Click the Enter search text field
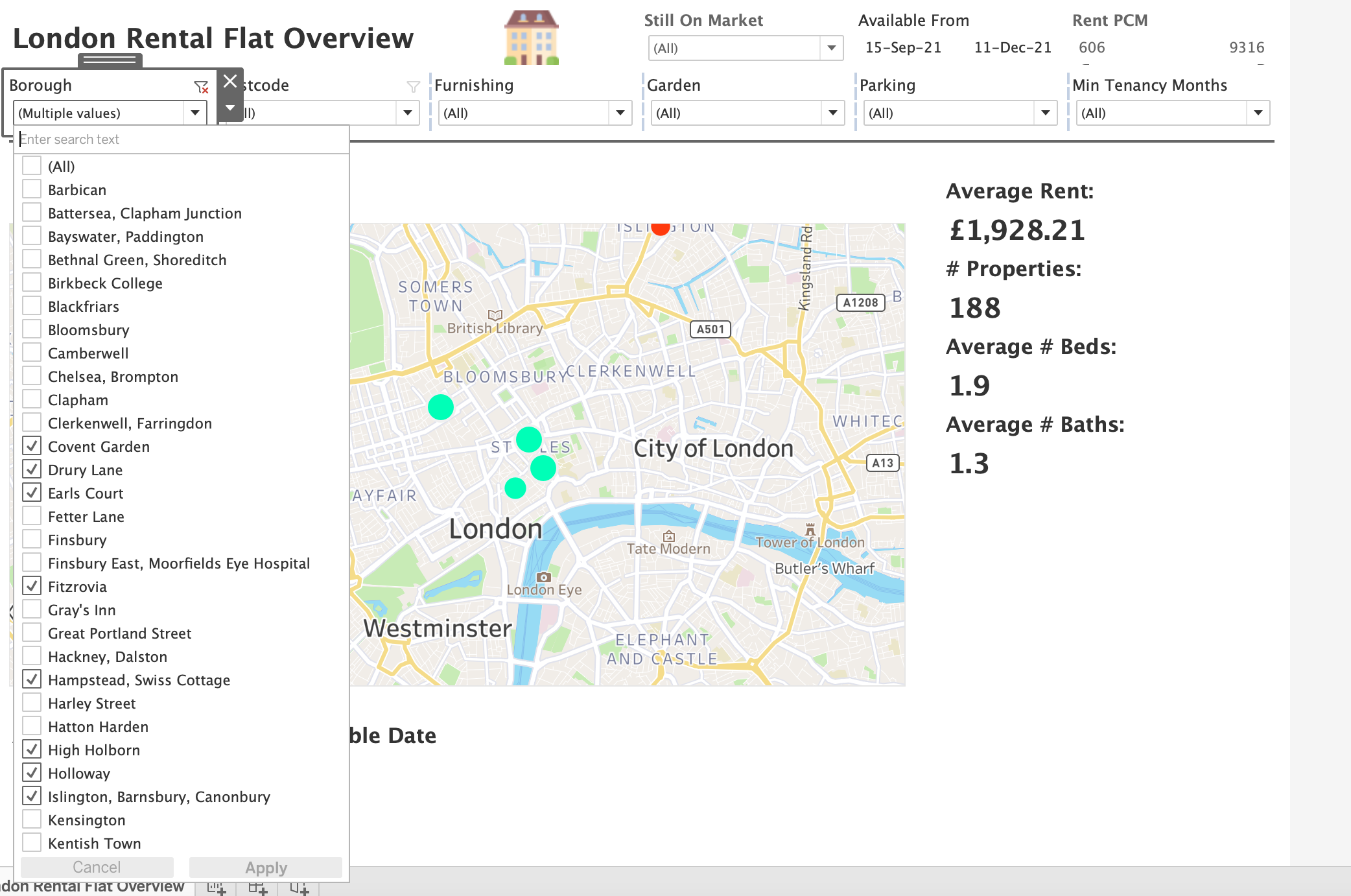 (182, 139)
